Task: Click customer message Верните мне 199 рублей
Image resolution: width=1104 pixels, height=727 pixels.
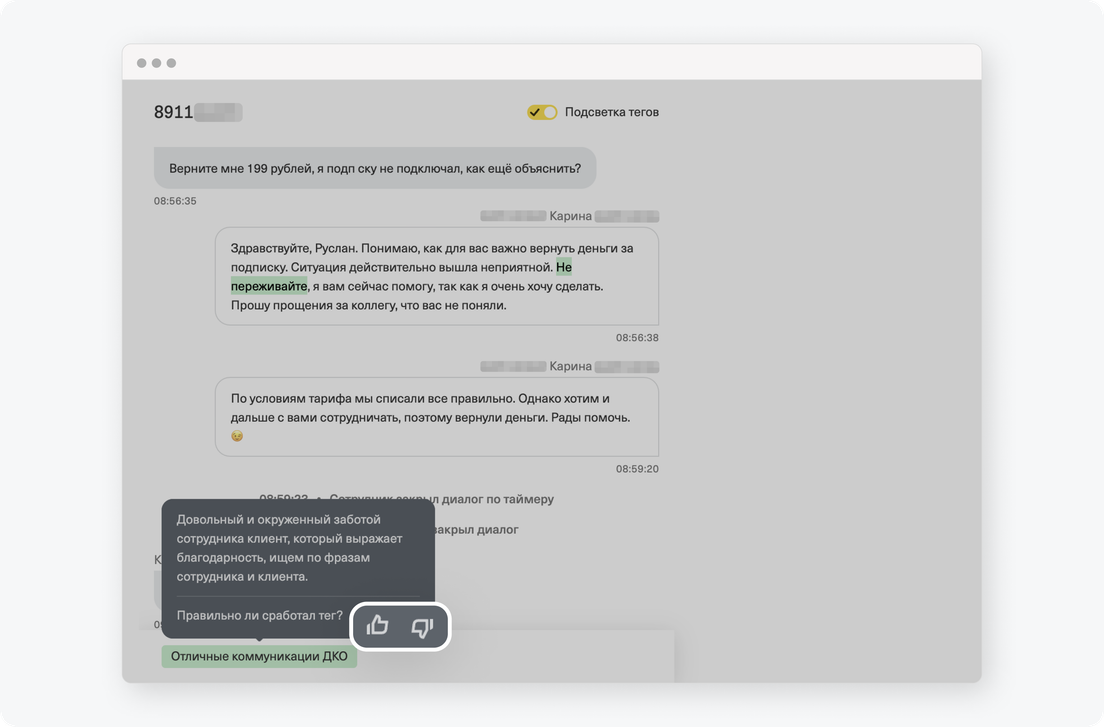Action: point(375,168)
